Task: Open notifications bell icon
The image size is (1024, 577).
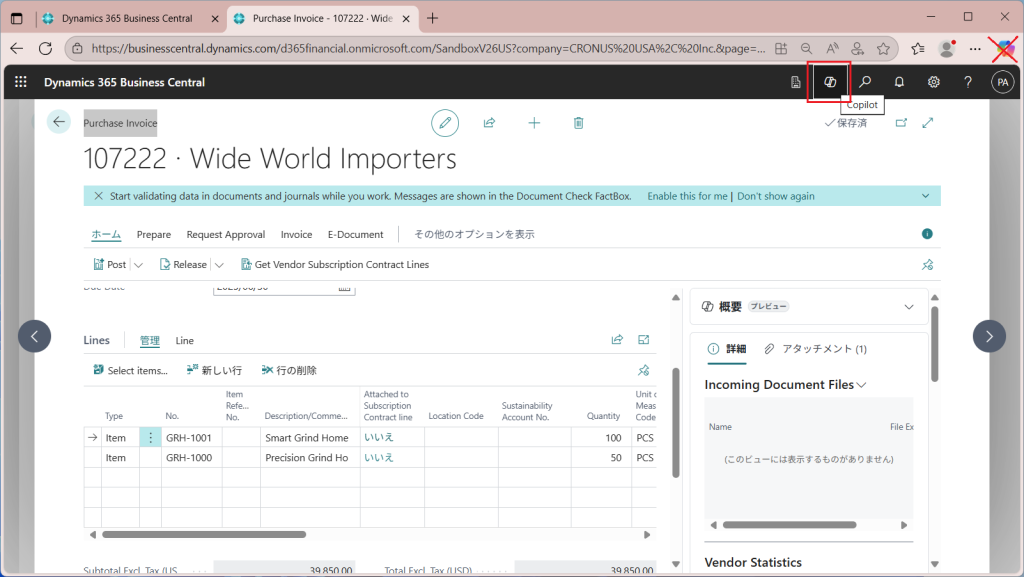Action: click(899, 82)
